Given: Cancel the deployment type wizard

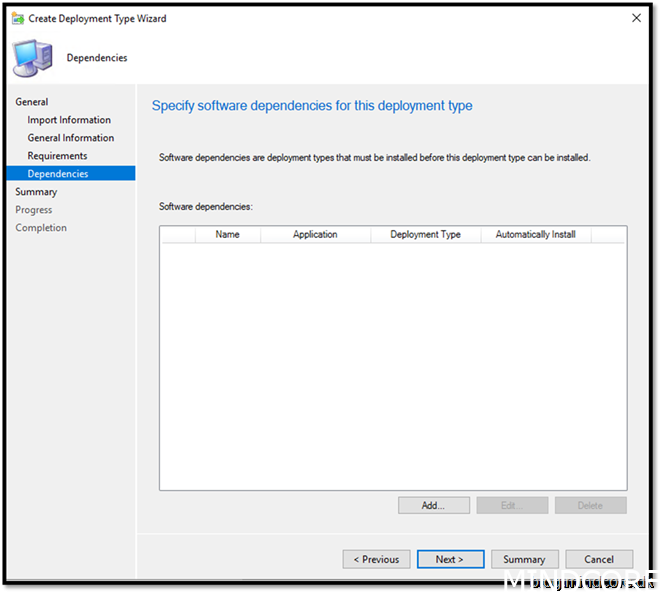Looking at the screenshot, I should (x=599, y=559).
